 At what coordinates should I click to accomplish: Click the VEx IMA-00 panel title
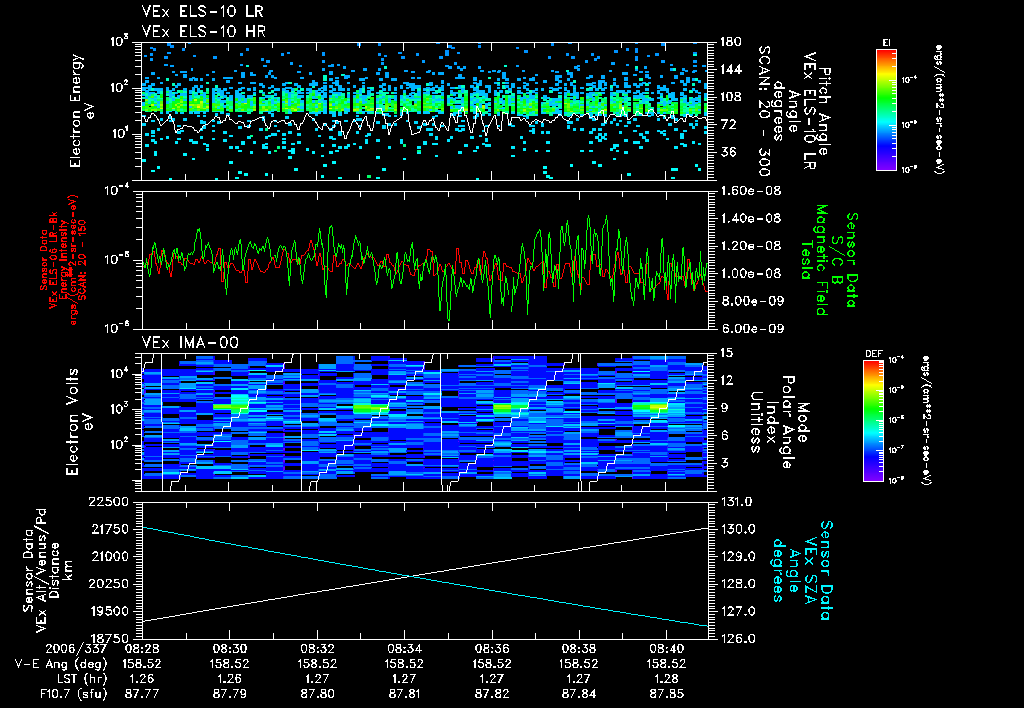(190, 342)
